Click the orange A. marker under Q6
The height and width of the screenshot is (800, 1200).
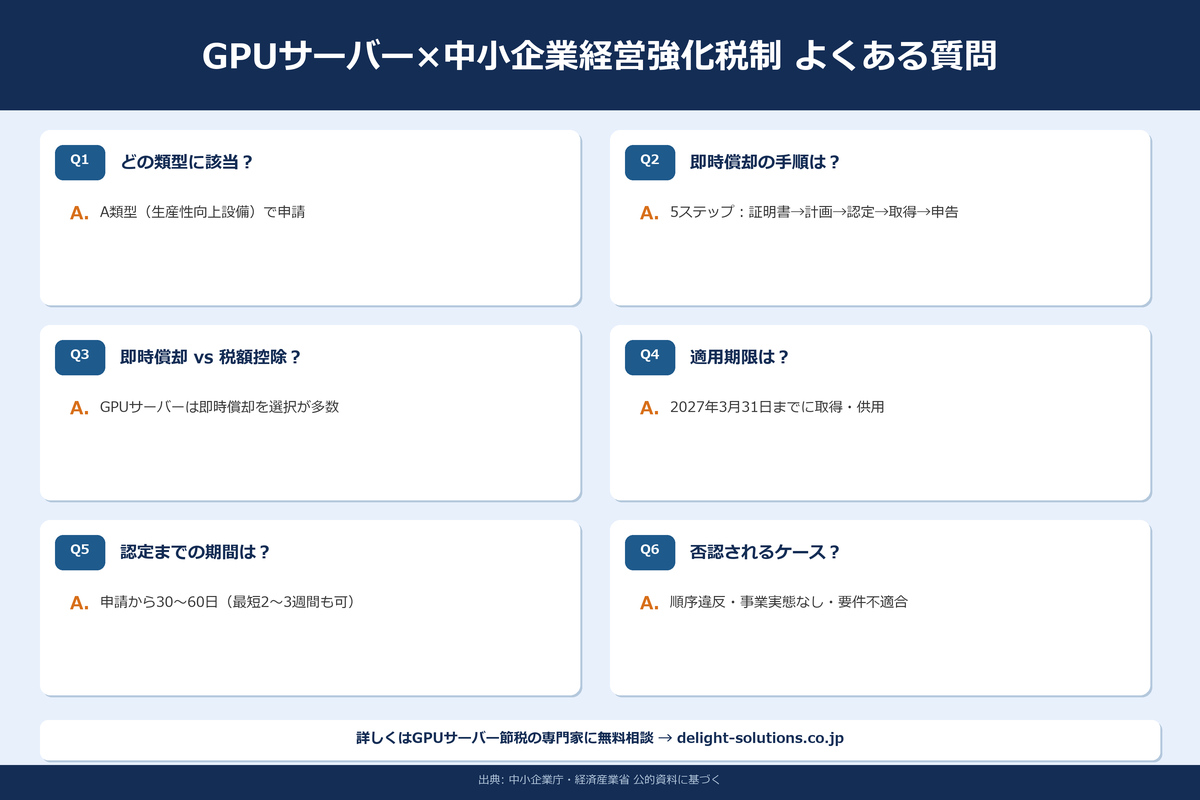[646, 602]
